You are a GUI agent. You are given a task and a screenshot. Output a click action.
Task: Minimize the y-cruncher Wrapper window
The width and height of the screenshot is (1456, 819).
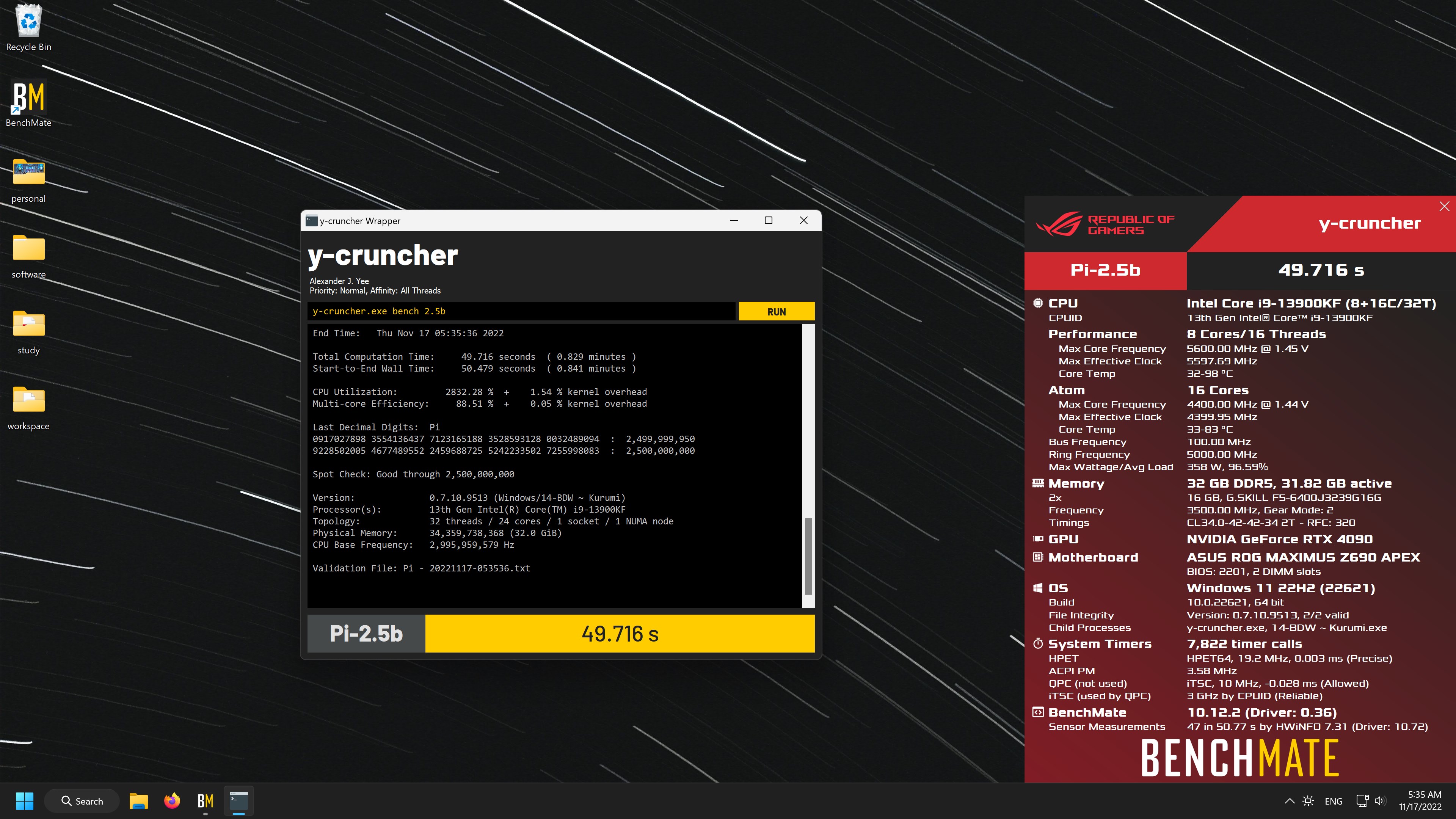734,220
